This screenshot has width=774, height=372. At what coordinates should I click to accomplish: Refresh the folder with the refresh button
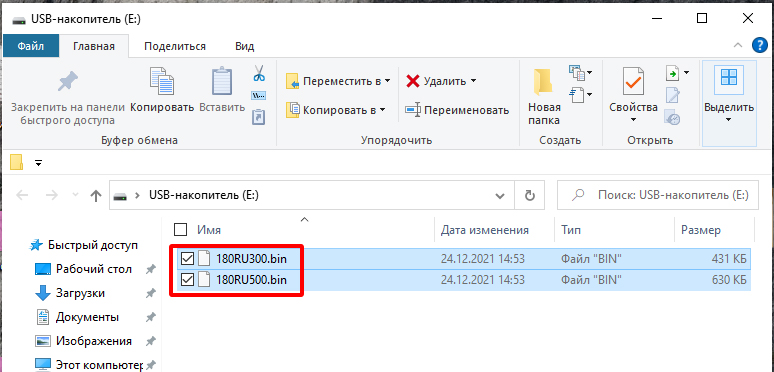click(530, 195)
